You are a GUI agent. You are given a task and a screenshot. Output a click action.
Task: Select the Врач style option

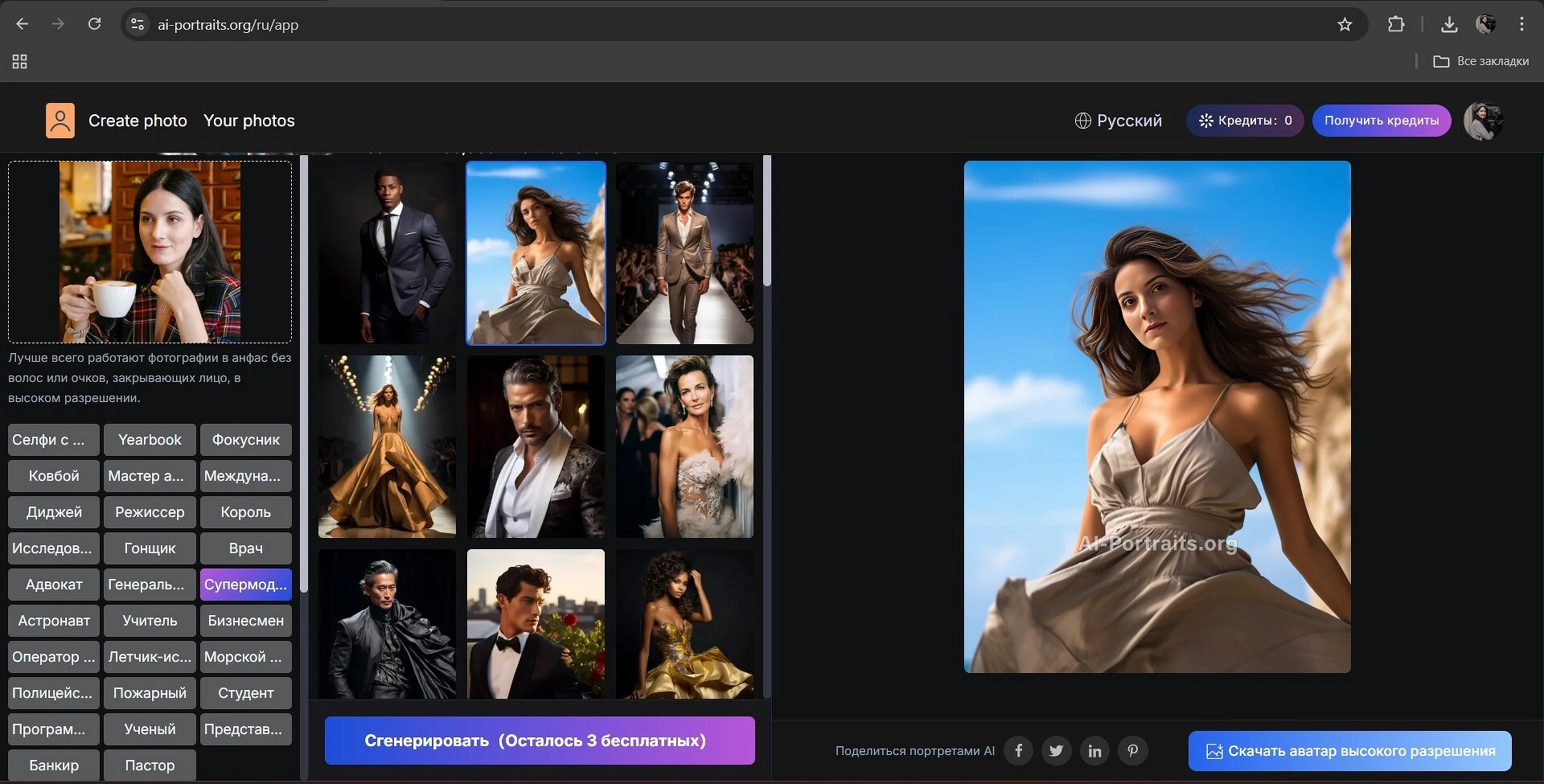click(x=245, y=548)
